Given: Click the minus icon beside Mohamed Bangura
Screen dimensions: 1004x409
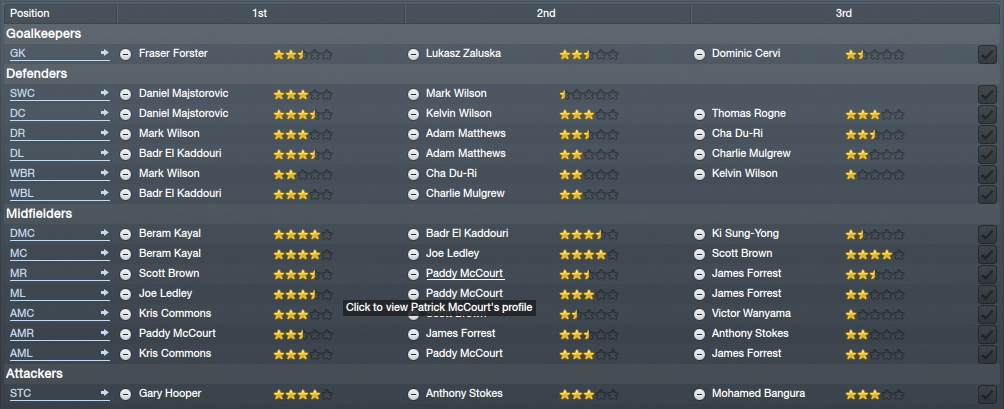Looking at the screenshot, I should [699, 394].
